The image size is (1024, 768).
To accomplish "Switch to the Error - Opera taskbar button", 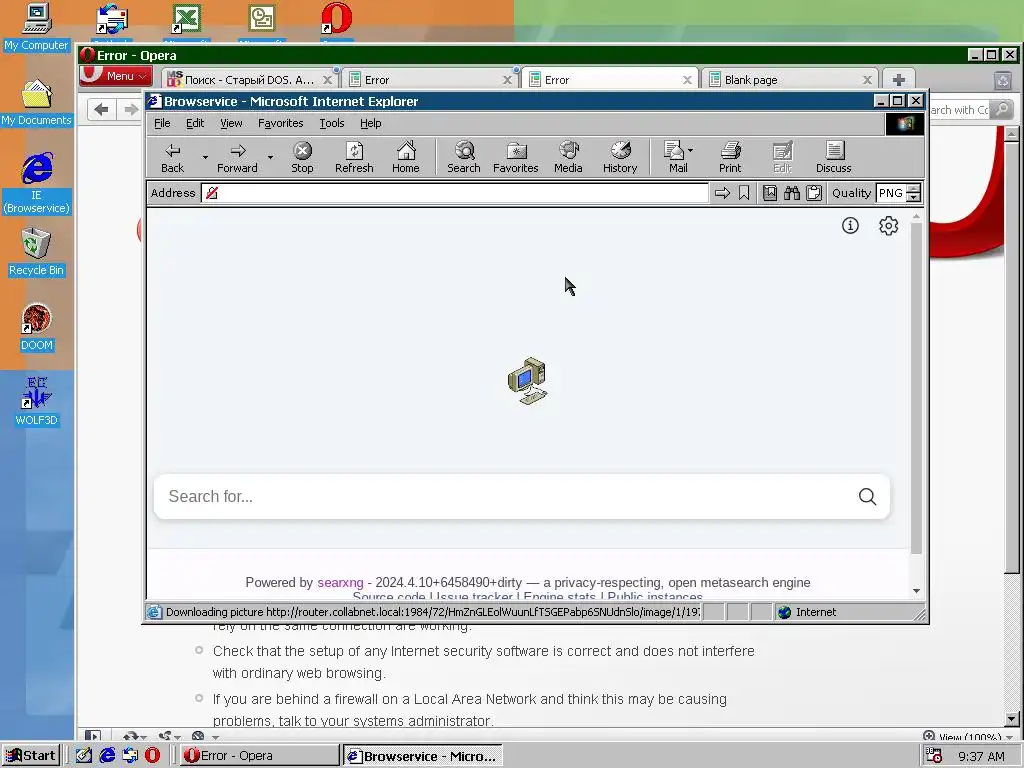I will pos(259,756).
